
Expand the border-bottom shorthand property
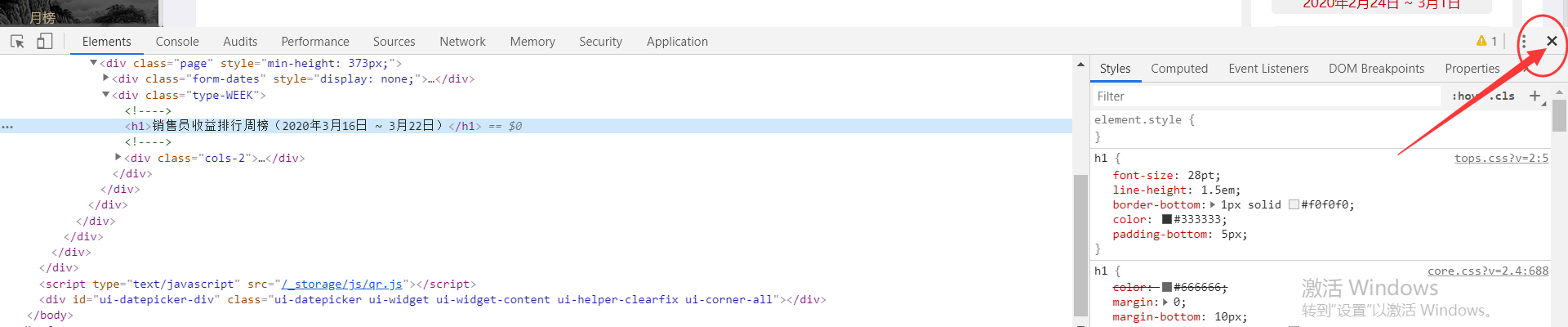click(x=1213, y=204)
